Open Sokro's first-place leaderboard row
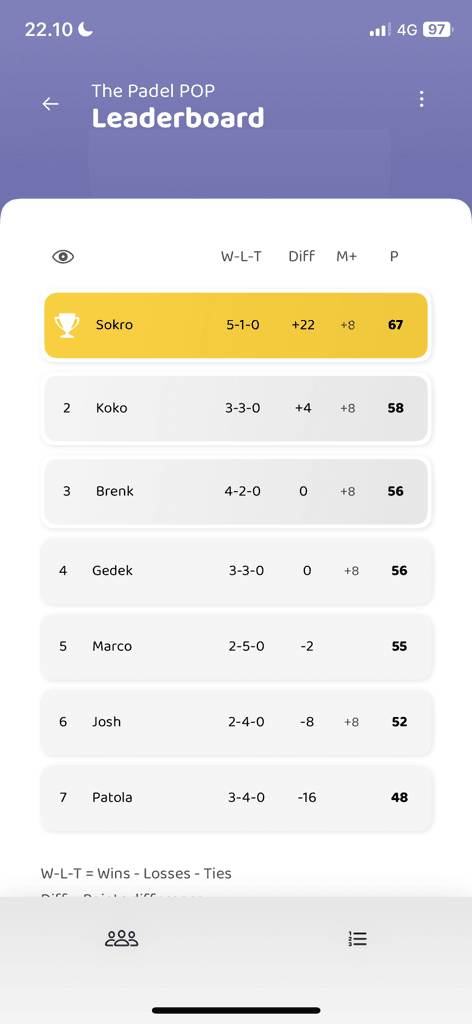 coord(236,325)
